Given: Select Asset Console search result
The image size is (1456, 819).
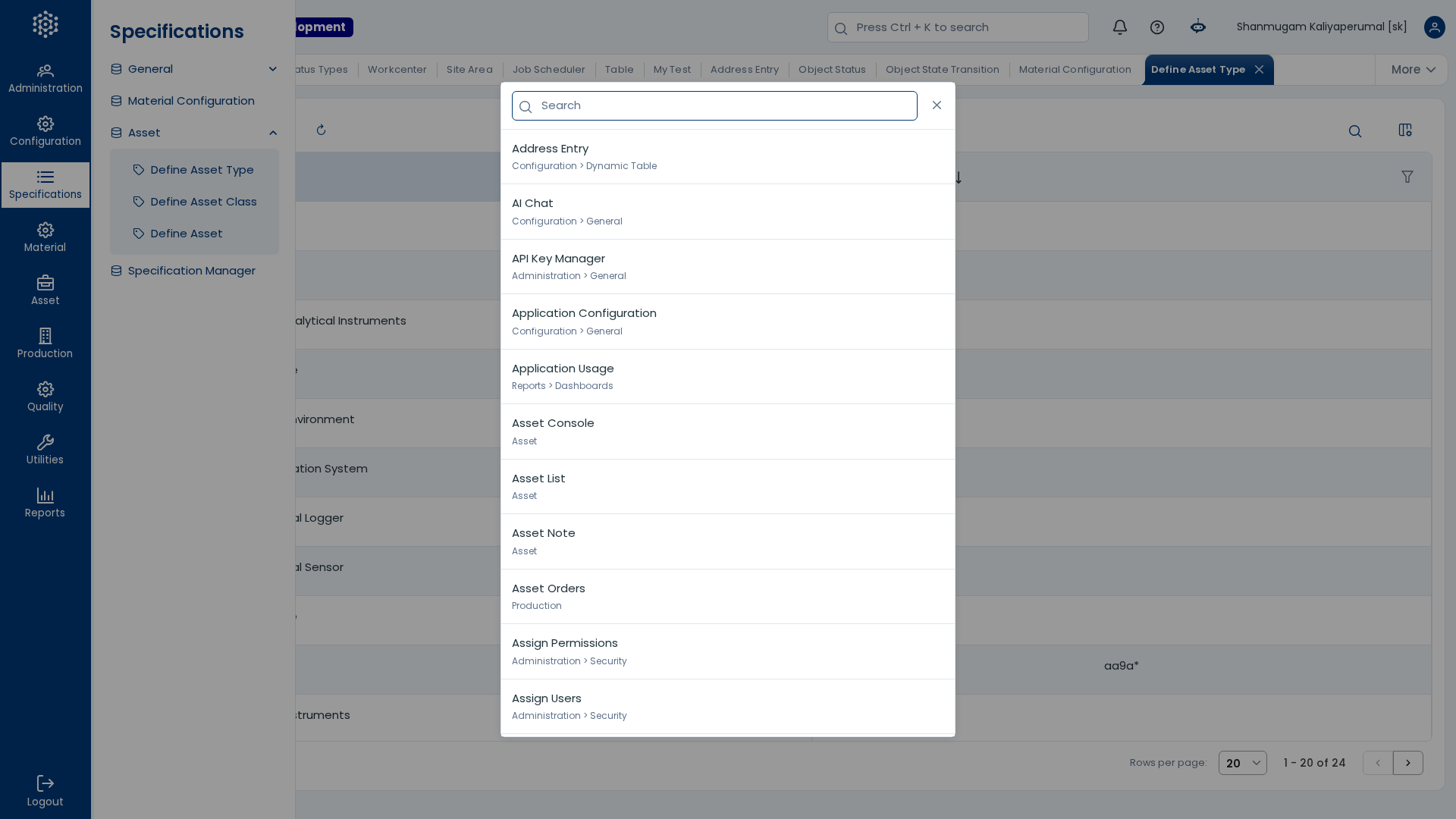Looking at the screenshot, I should (728, 432).
